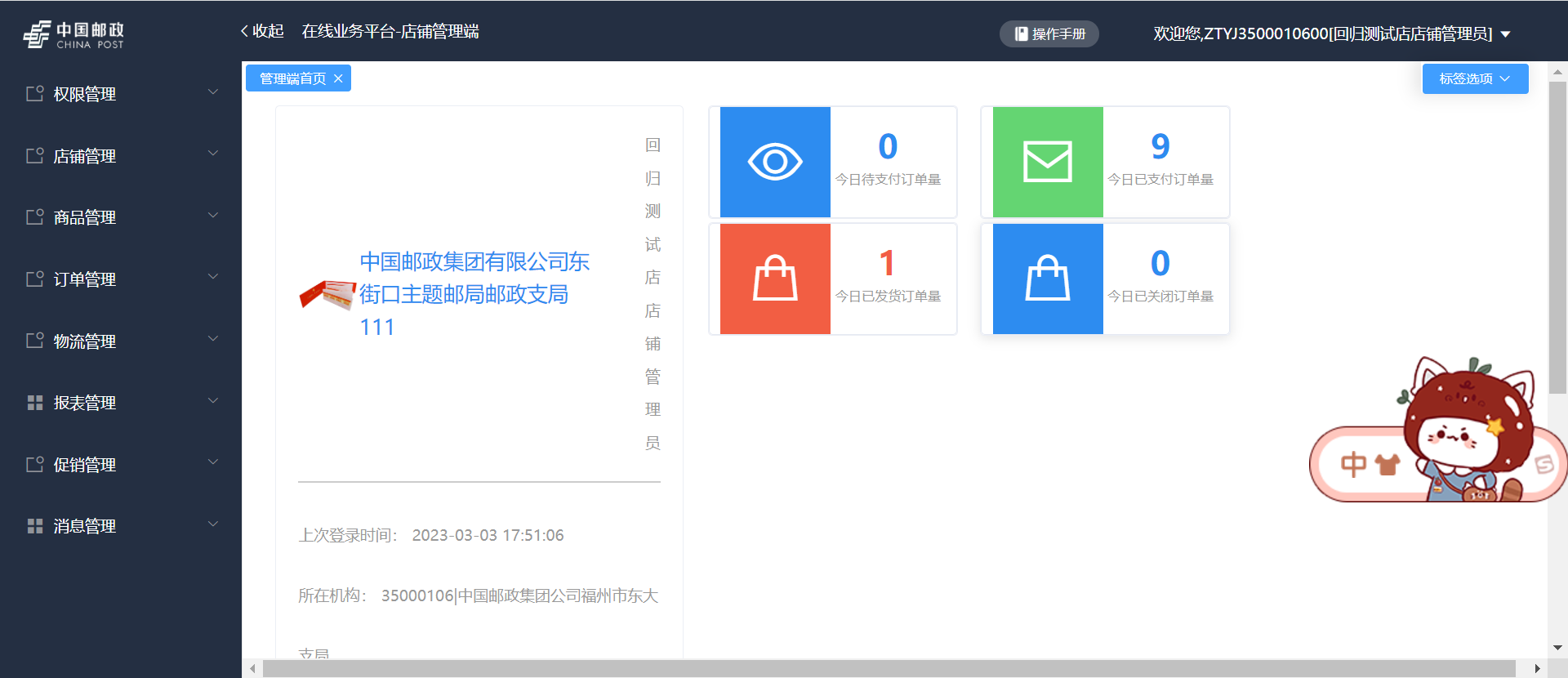The height and width of the screenshot is (678, 1568).
Task: Click the 今日待支付订单量 count 0
Action: pos(888,146)
